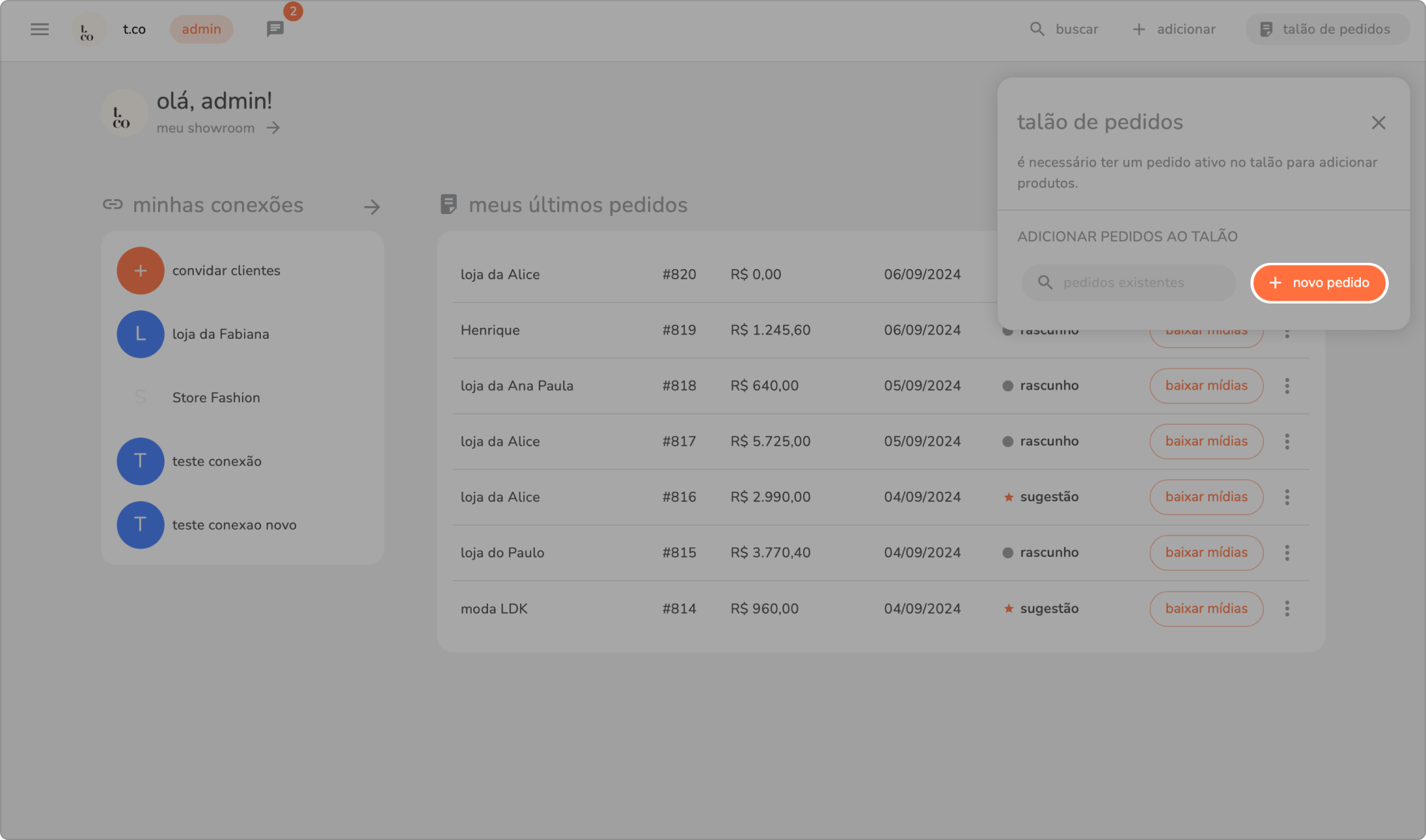Click the buscar search icon
Viewport: 1426px width, 840px height.
[x=1037, y=29]
